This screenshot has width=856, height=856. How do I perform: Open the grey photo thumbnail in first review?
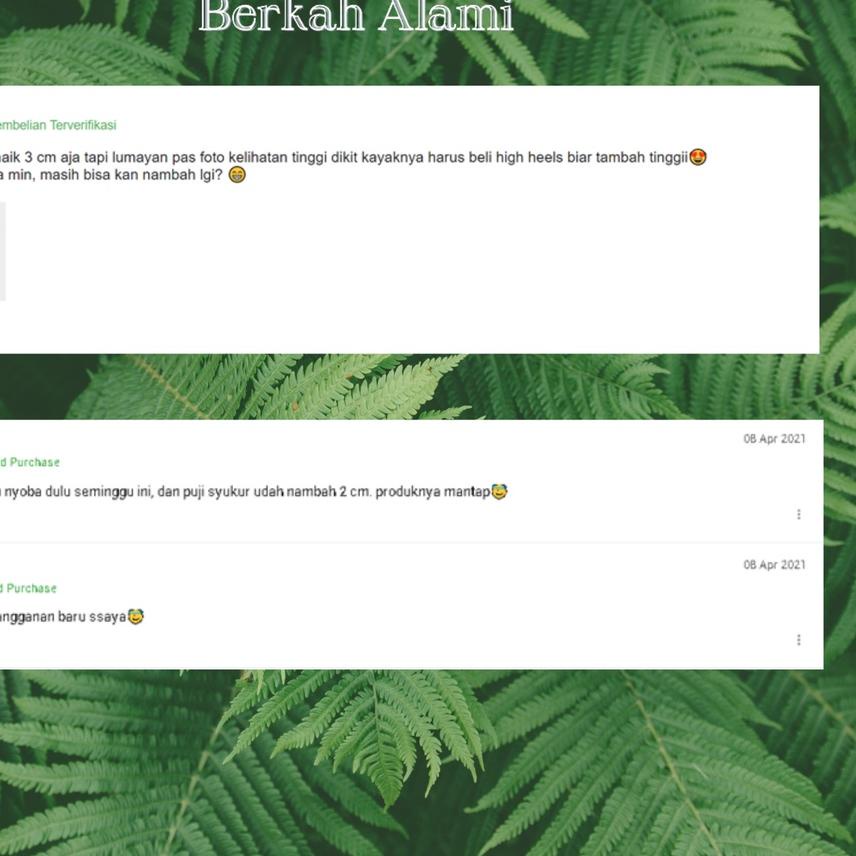click(x=3, y=251)
